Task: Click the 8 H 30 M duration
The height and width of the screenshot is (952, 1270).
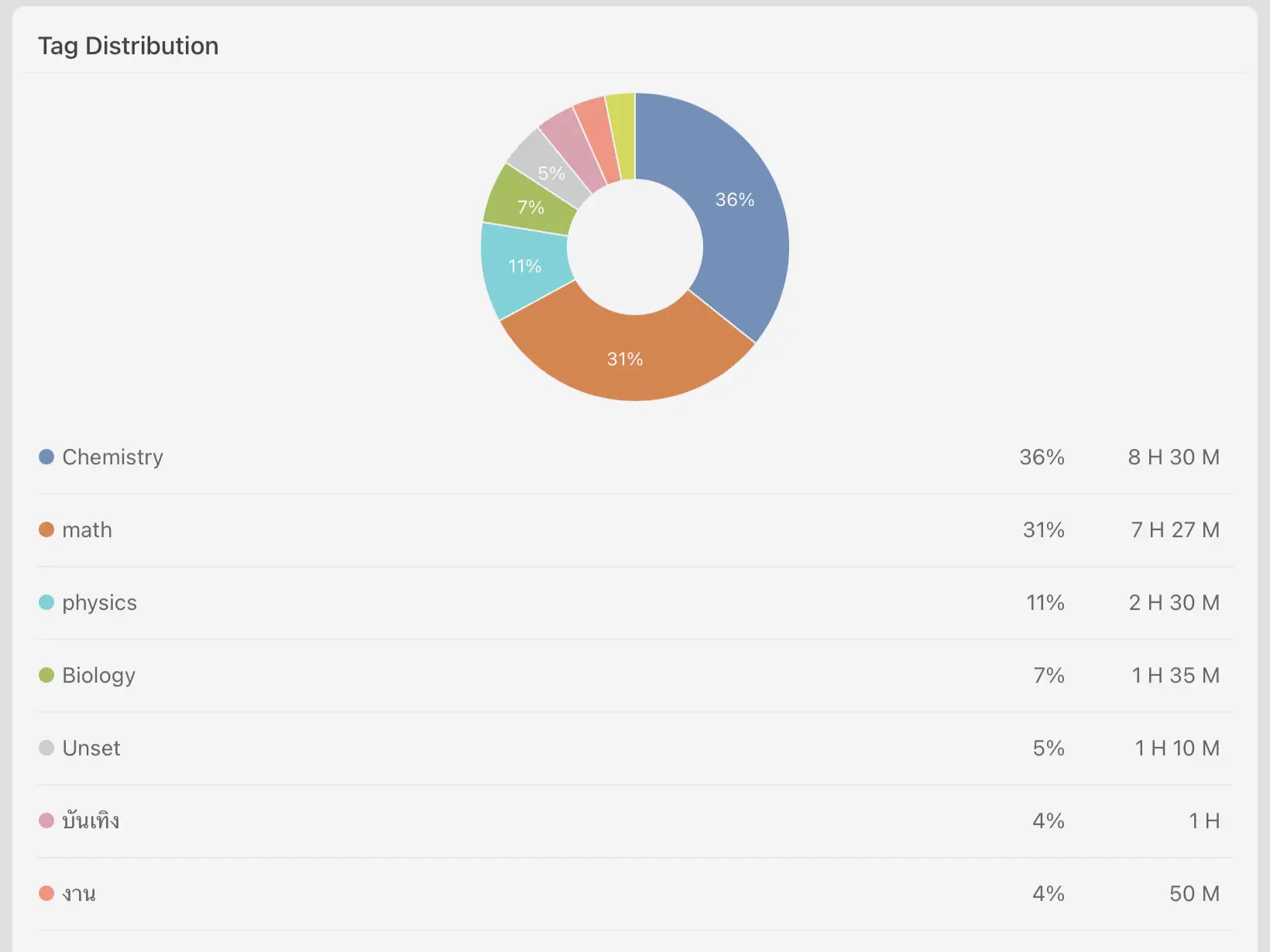Action: 1173,457
